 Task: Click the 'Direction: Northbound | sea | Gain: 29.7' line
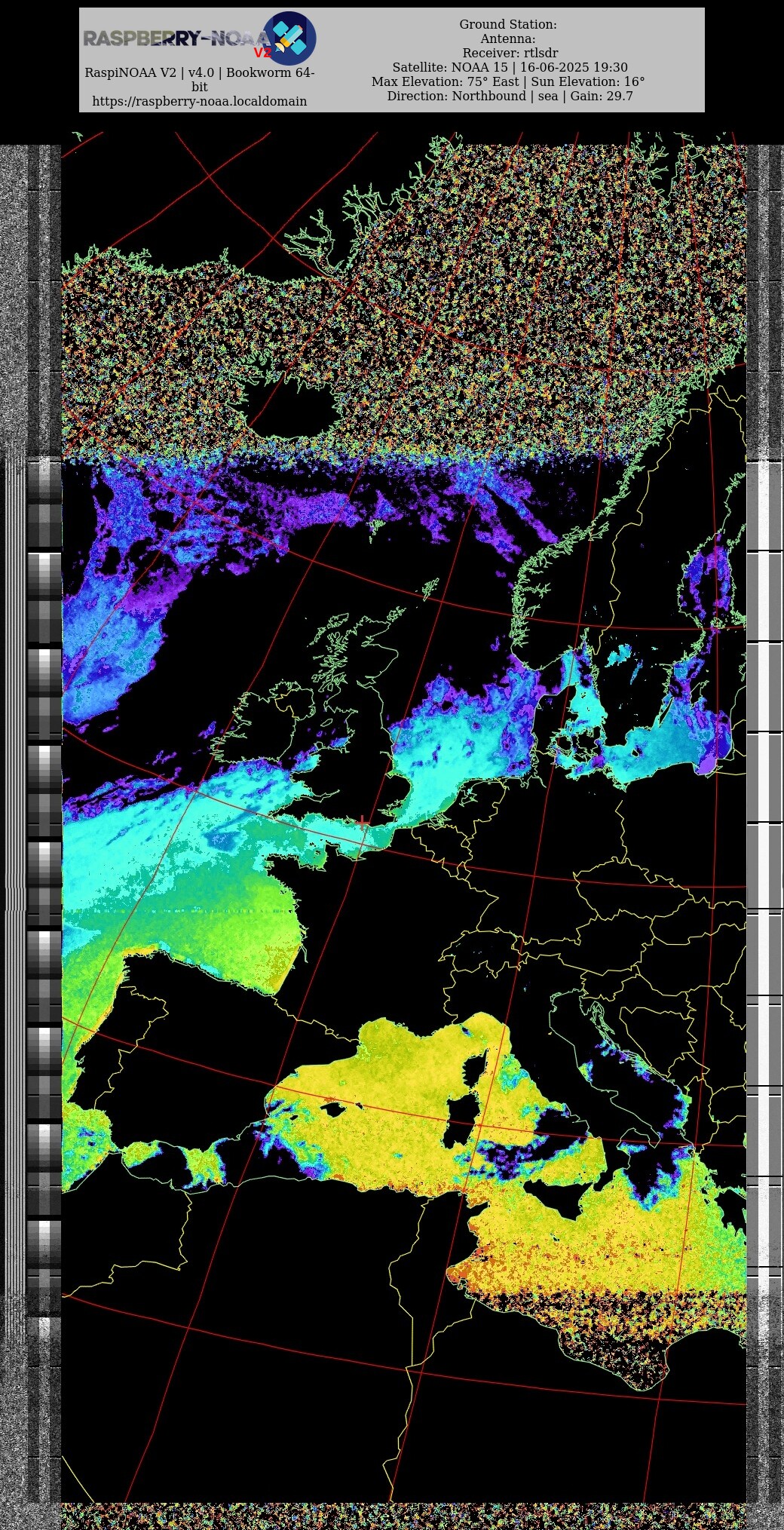pos(510,96)
